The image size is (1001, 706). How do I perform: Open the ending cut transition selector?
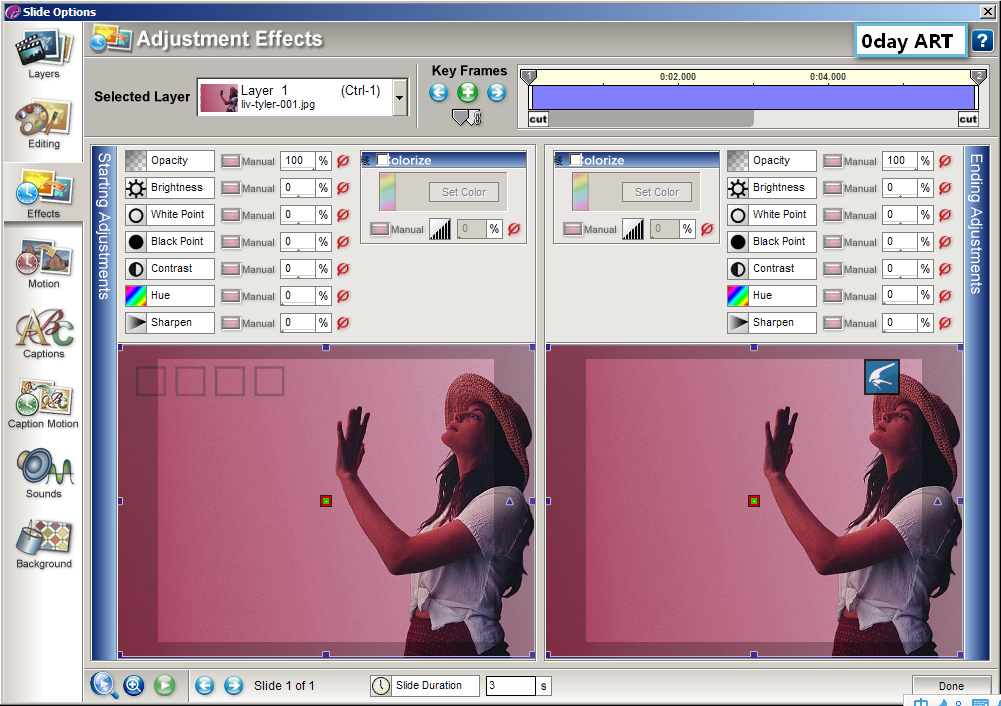tap(968, 119)
